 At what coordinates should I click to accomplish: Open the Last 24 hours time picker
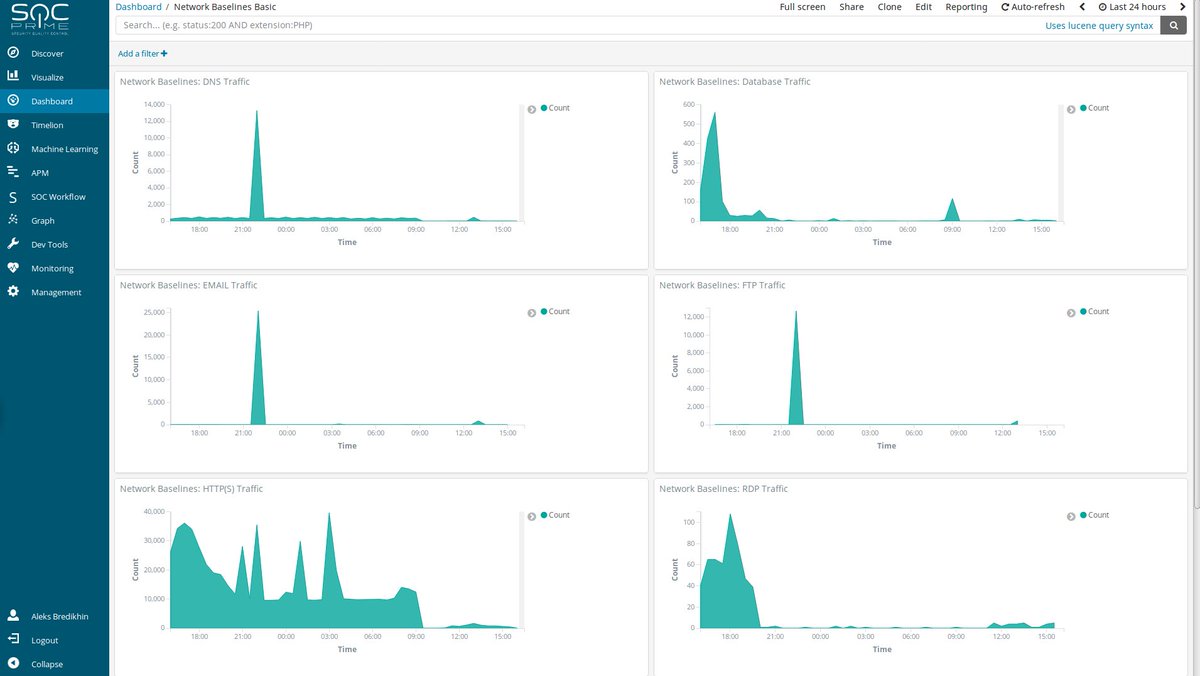tap(1132, 7)
